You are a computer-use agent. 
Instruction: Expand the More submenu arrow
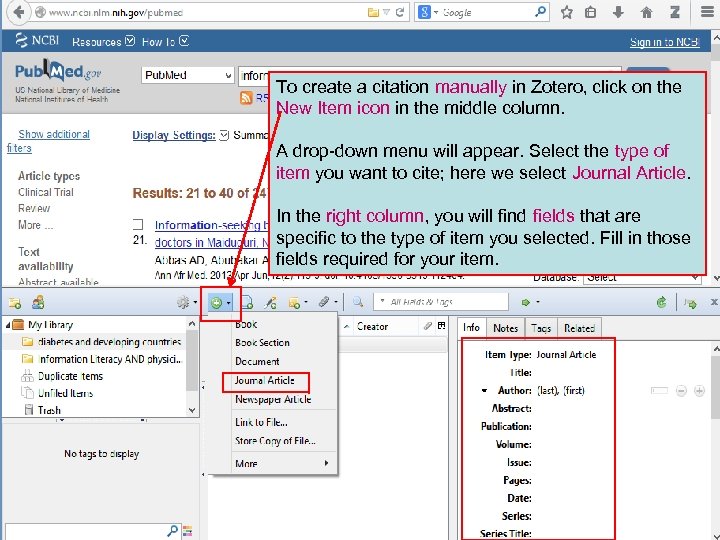point(326,463)
